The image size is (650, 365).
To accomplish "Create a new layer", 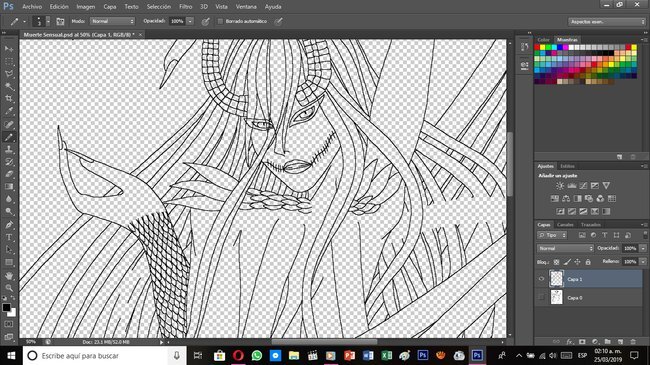I will [620, 342].
